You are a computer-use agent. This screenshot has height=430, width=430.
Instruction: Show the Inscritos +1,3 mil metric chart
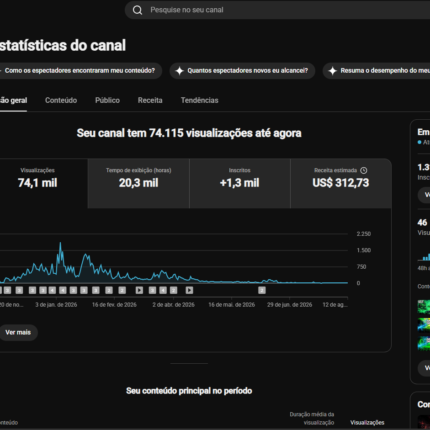[x=240, y=183]
